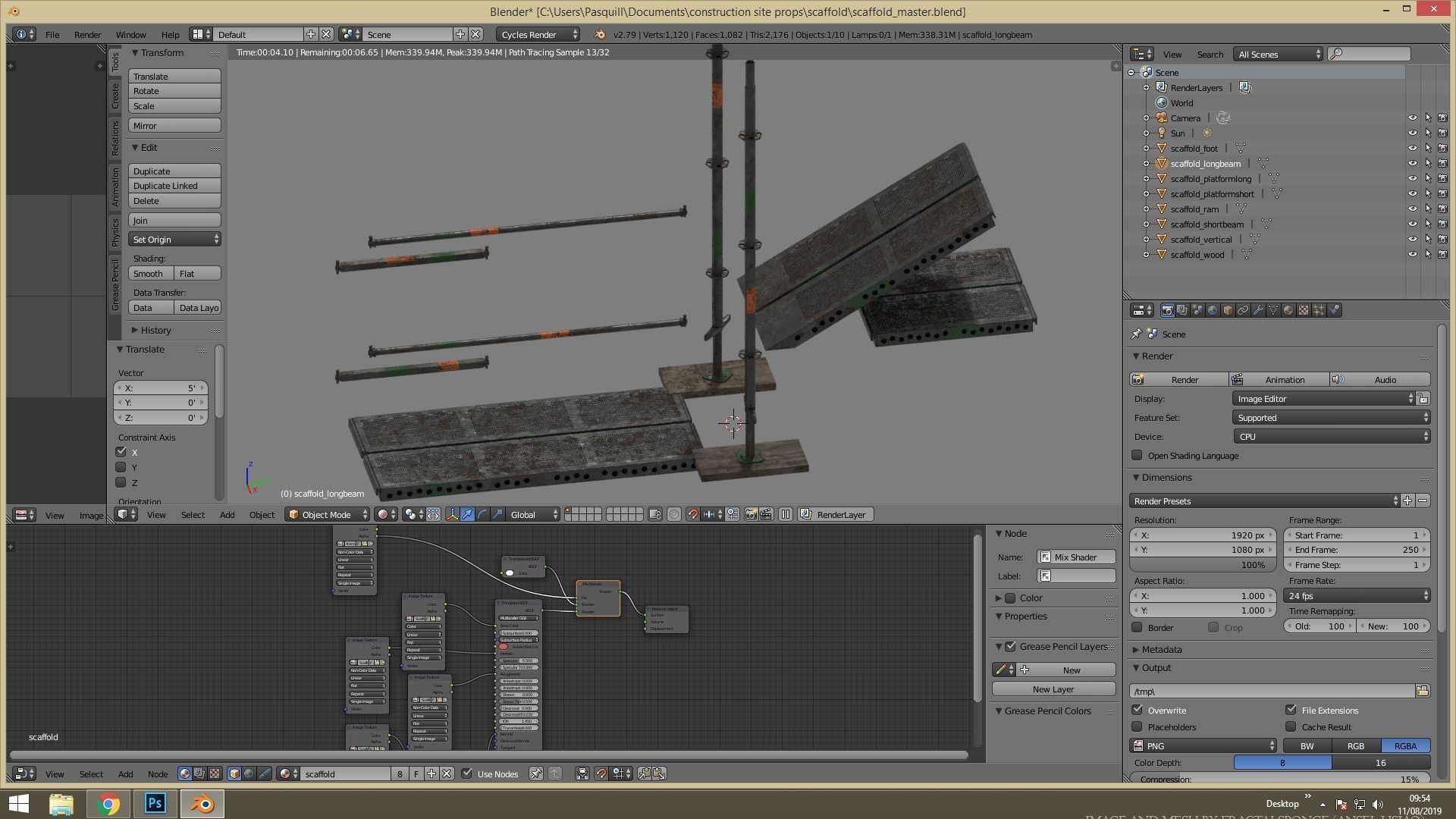
Task: Click the Join button
Action: pos(174,220)
